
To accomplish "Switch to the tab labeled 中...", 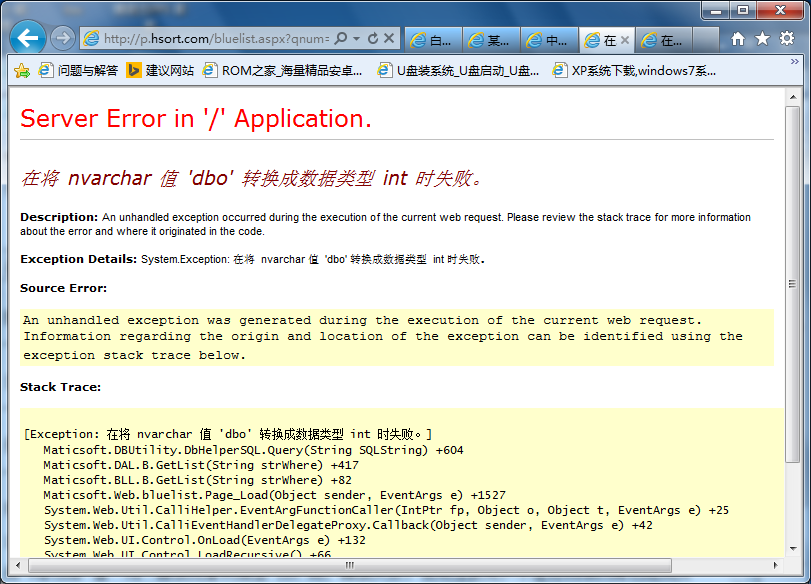I will [x=548, y=40].
